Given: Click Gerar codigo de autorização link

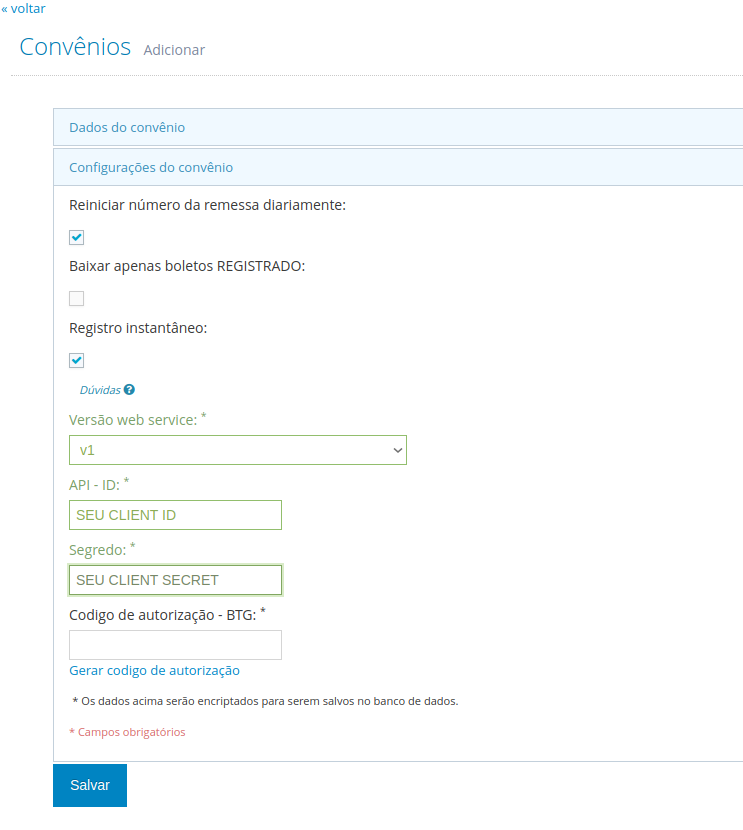Looking at the screenshot, I should click(155, 671).
